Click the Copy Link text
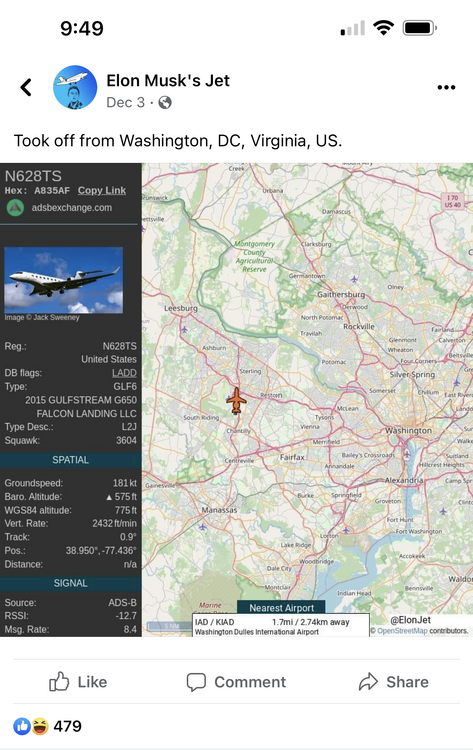The height and width of the screenshot is (750, 473). tap(102, 190)
